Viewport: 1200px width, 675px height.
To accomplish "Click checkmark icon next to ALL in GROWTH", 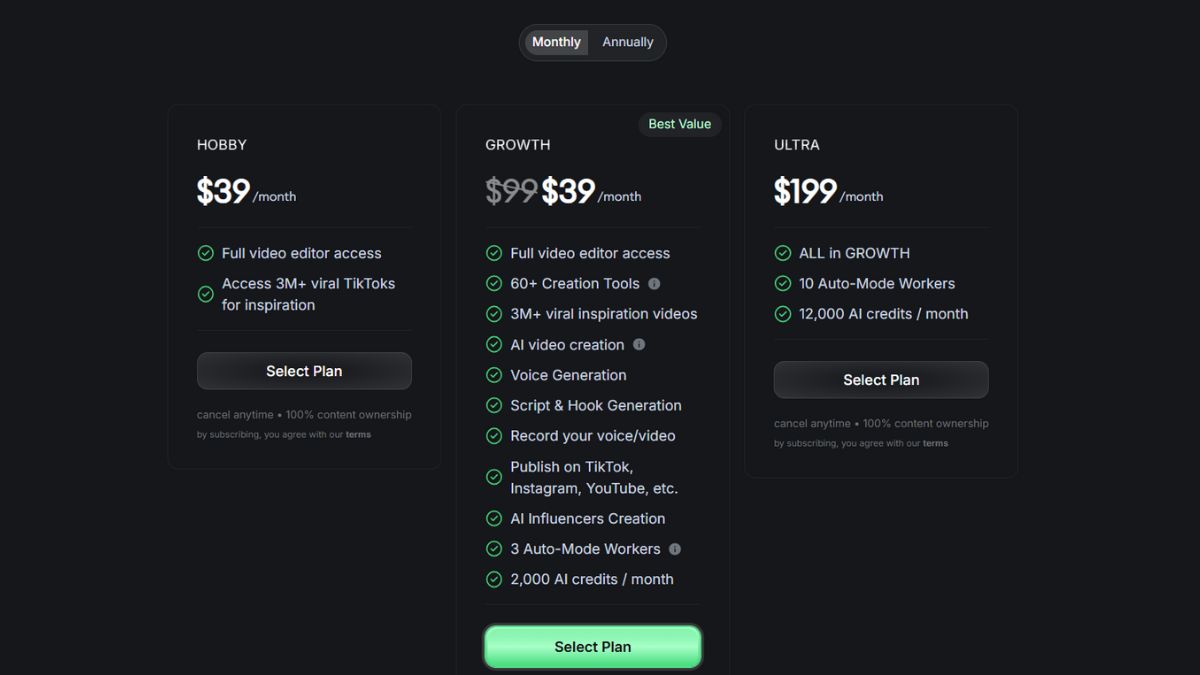I will pos(783,253).
